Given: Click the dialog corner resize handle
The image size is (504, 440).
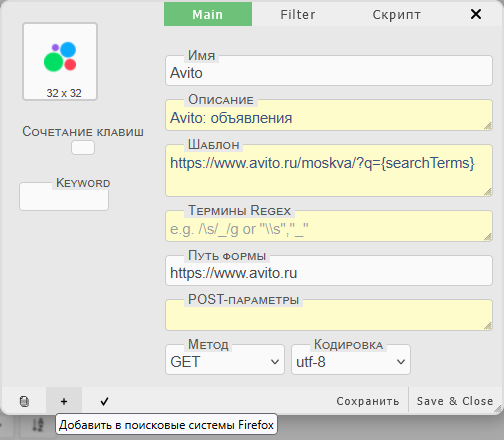Looking at the screenshot, I should coord(498,409).
